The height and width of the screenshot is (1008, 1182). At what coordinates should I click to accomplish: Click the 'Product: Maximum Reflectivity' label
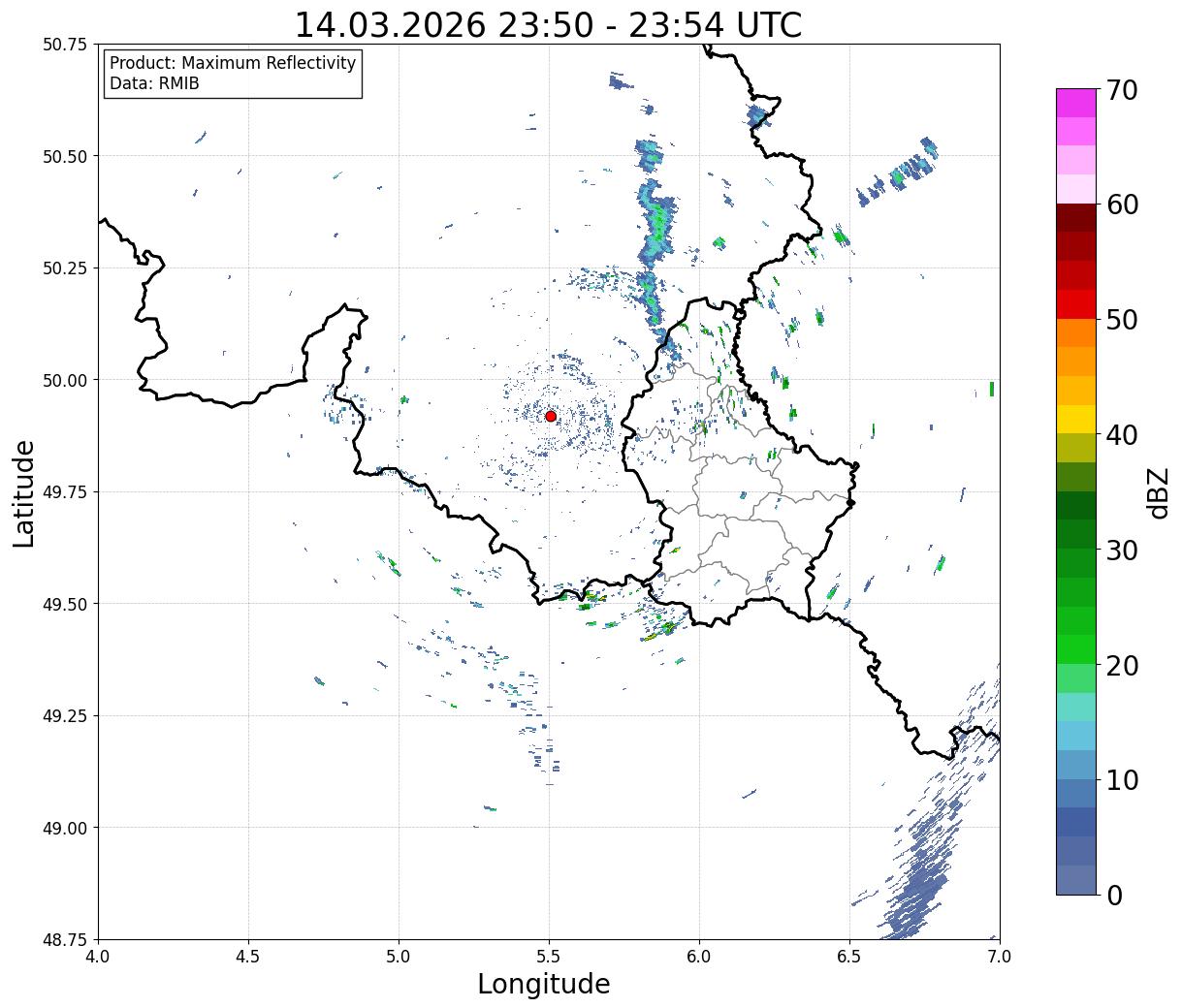click(233, 63)
